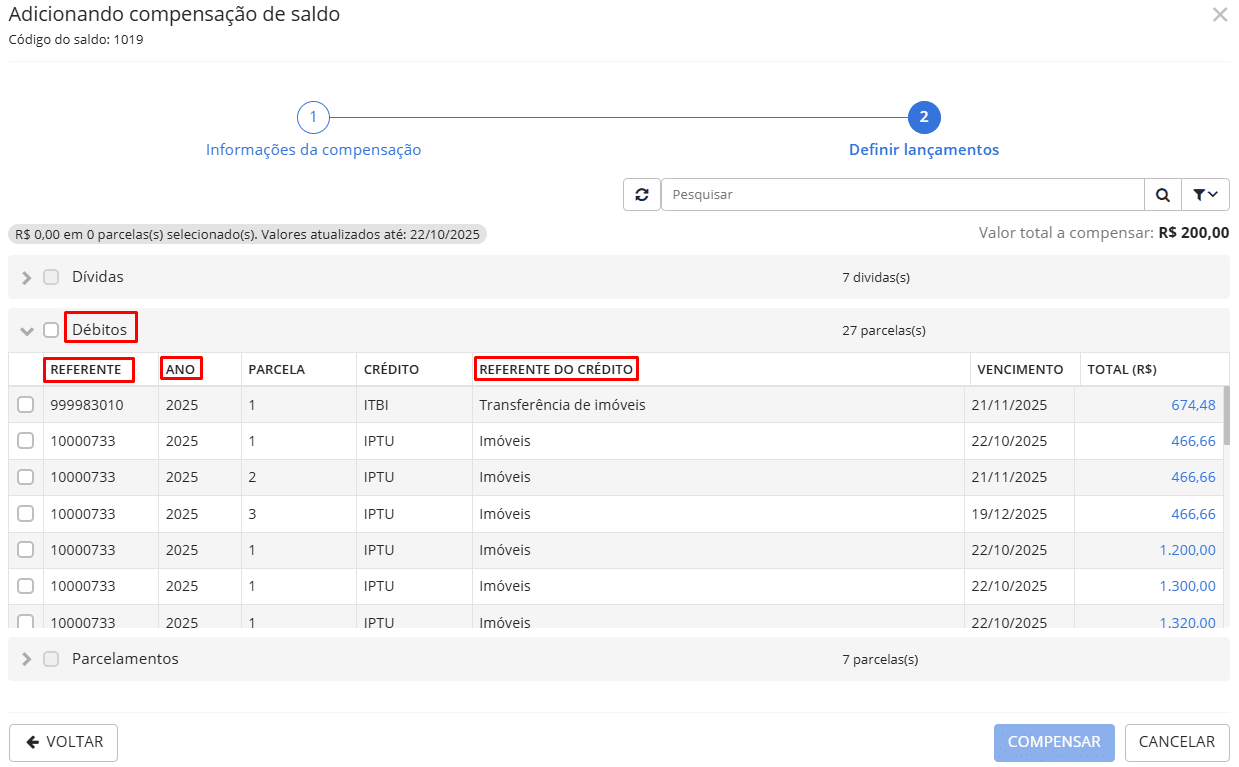The image size is (1239, 767).
Task: Click inside the Pesquisar search field
Action: coord(900,195)
